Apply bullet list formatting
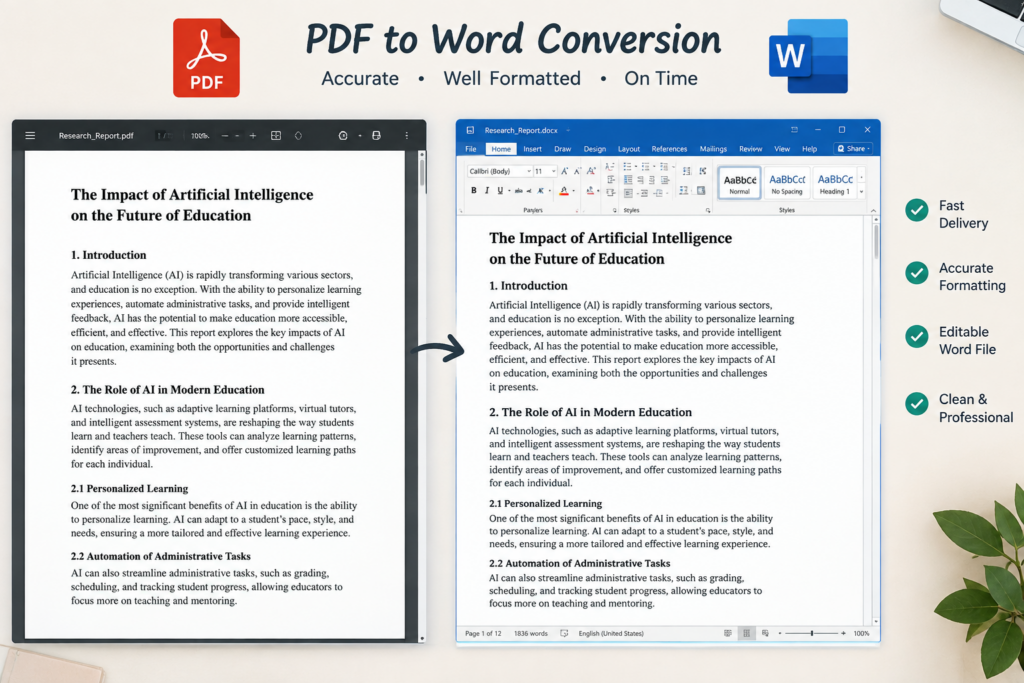This screenshot has height=683, width=1024. [627, 167]
